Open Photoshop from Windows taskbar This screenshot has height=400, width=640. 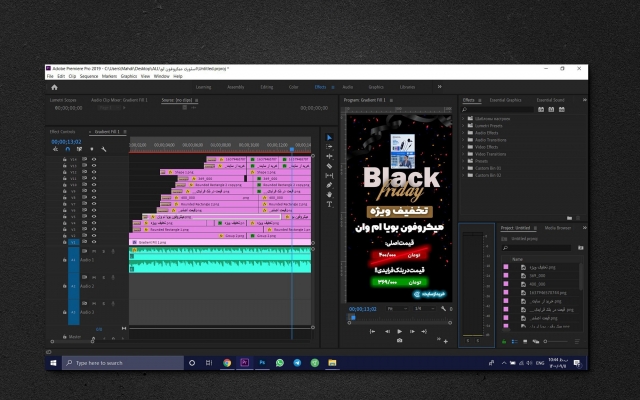point(262,362)
